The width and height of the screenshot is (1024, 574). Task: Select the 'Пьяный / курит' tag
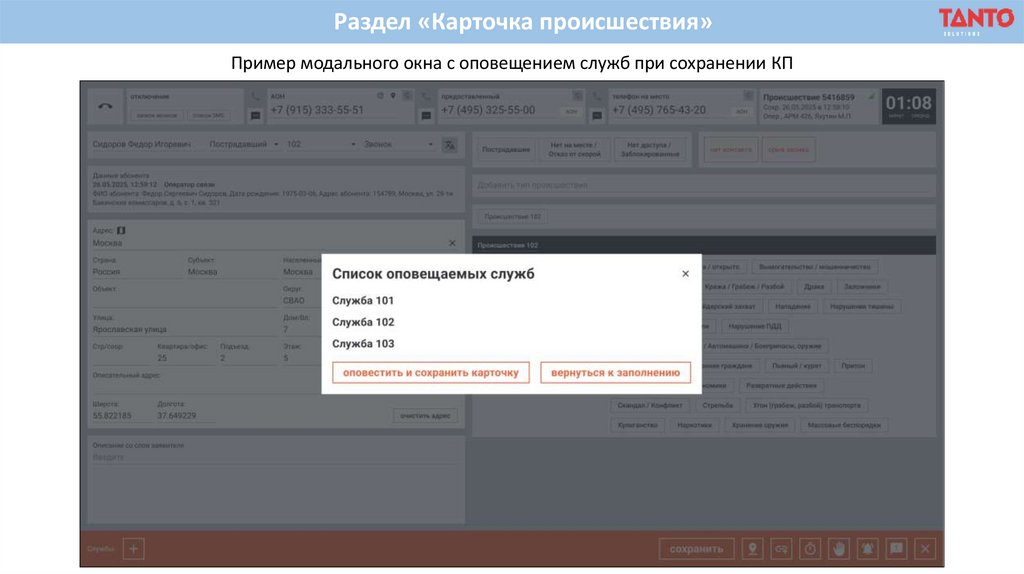pyautogui.click(x=796, y=366)
